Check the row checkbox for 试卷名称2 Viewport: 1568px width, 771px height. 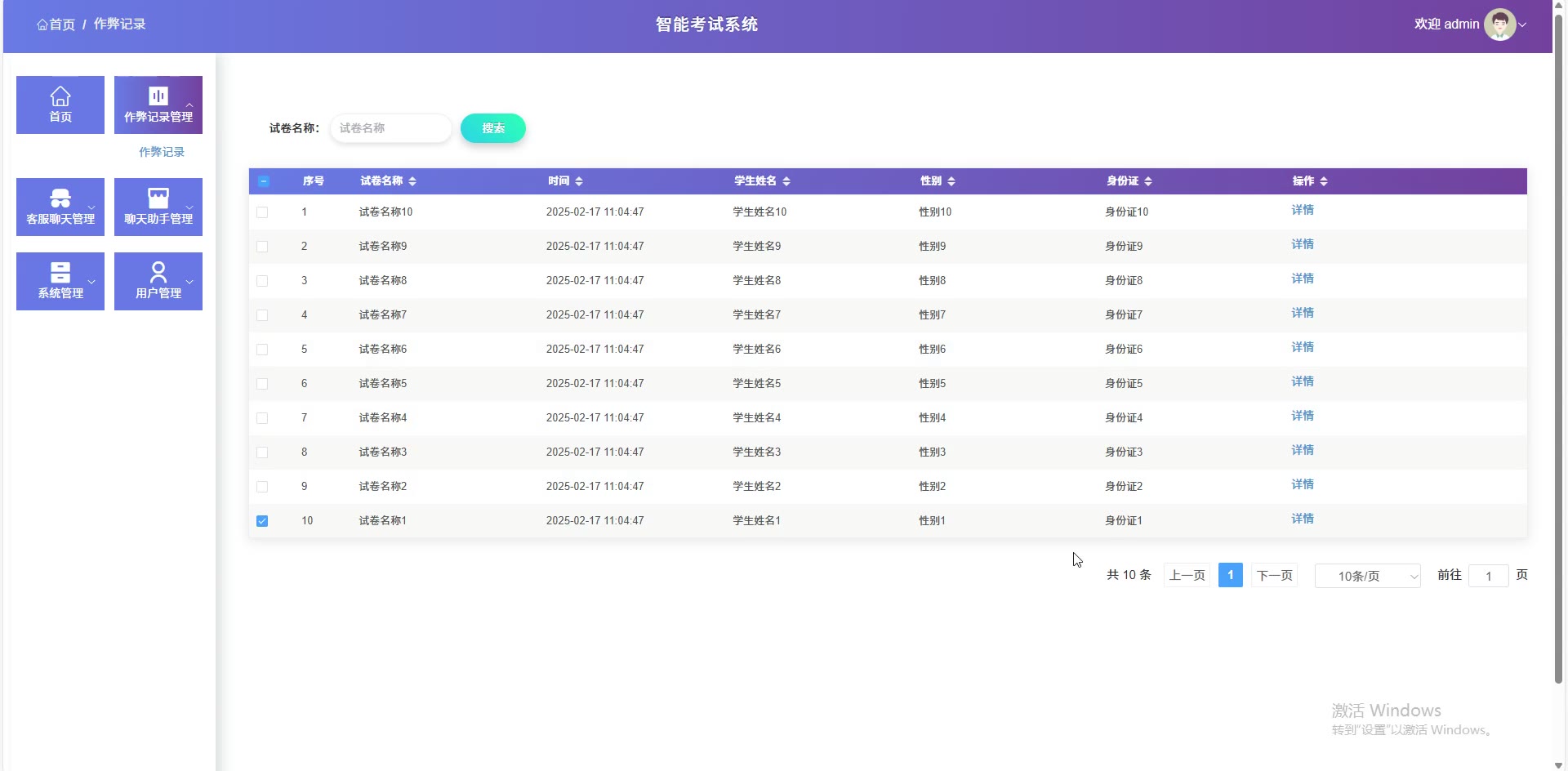pyautogui.click(x=262, y=487)
